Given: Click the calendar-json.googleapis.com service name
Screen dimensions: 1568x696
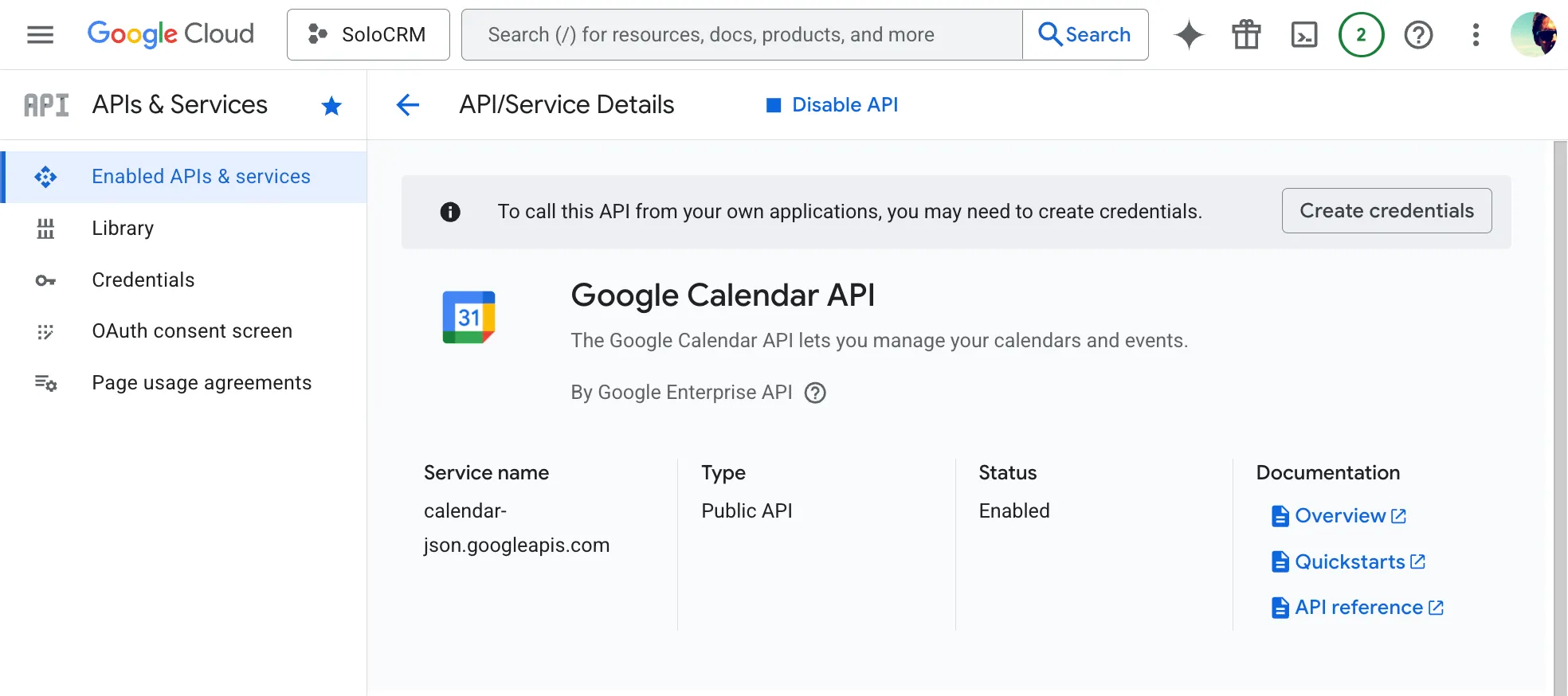Looking at the screenshot, I should coord(516,528).
